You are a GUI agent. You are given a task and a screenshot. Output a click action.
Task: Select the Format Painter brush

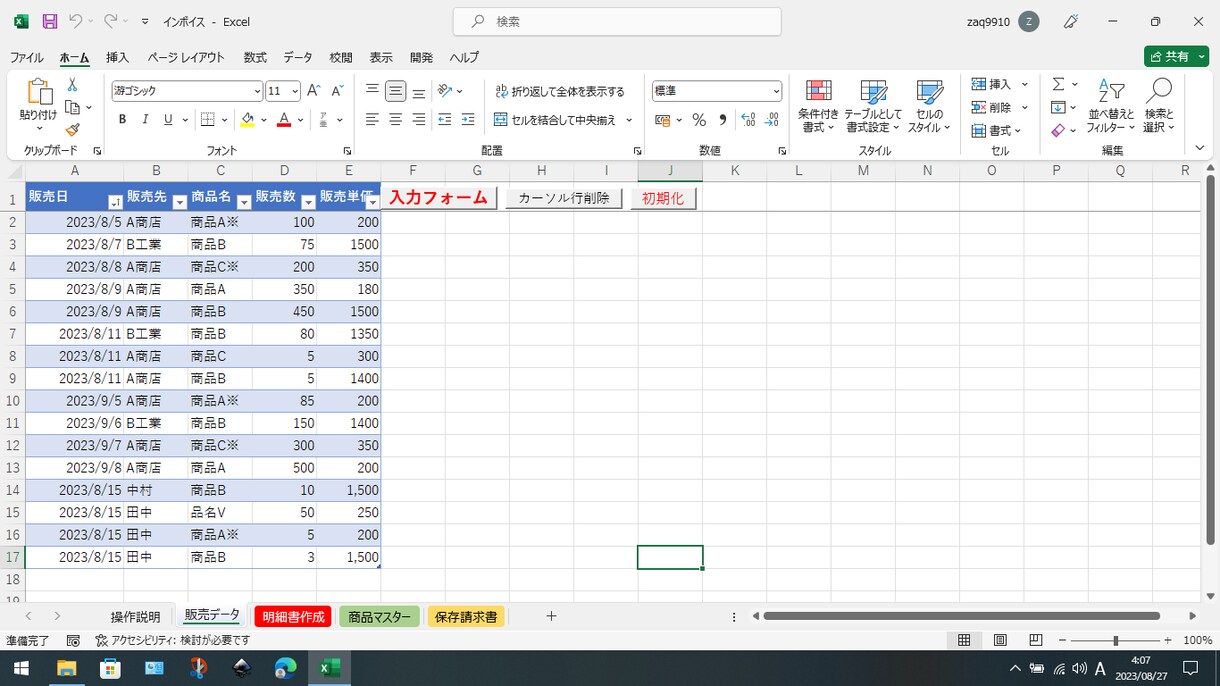click(x=72, y=129)
